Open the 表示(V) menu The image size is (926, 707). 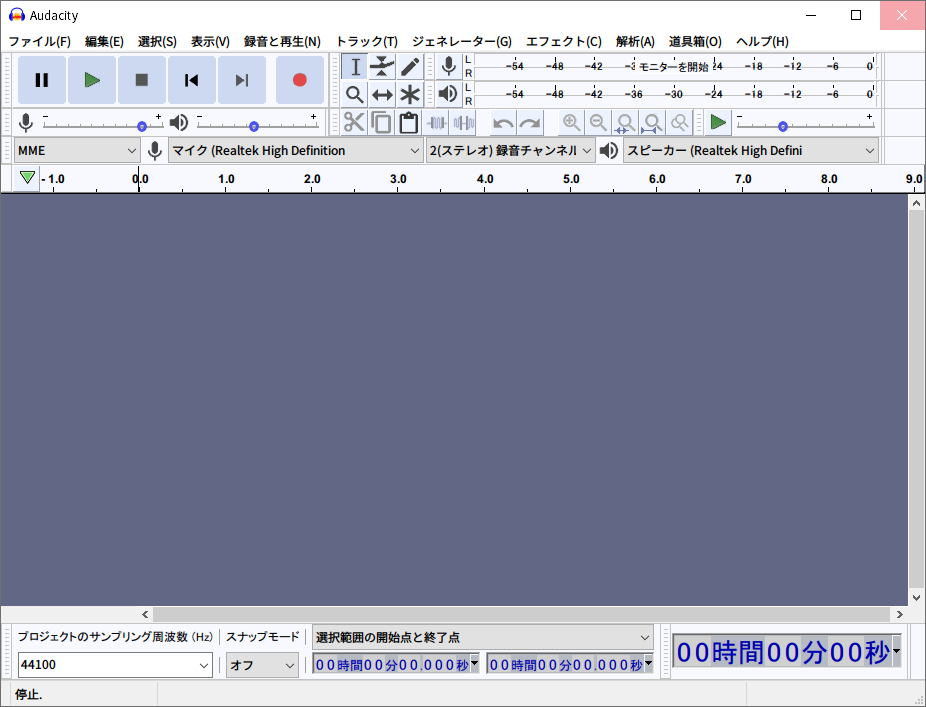tap(210, 41)
